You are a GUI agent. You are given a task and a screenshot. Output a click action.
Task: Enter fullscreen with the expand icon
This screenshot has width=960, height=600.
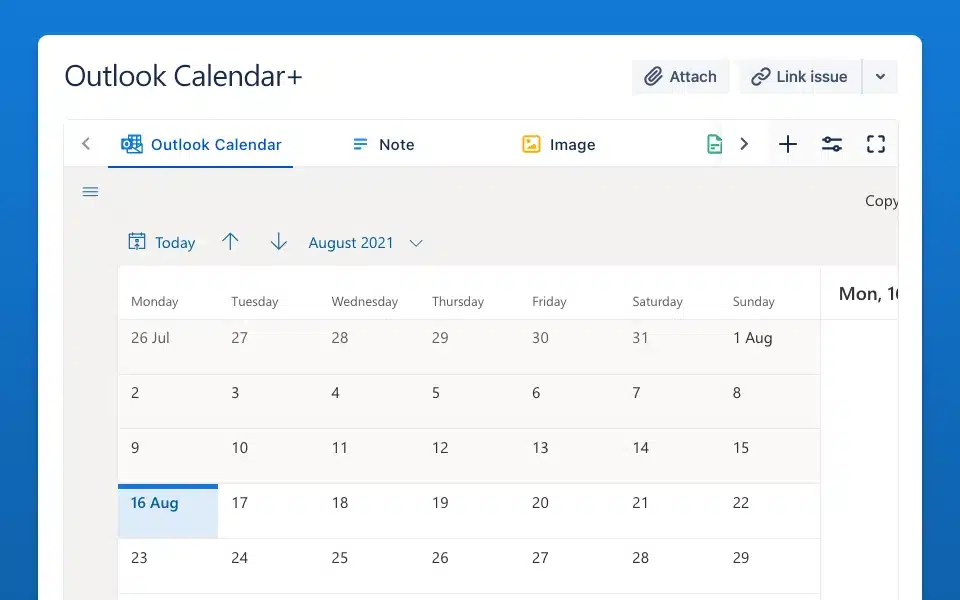876,144
